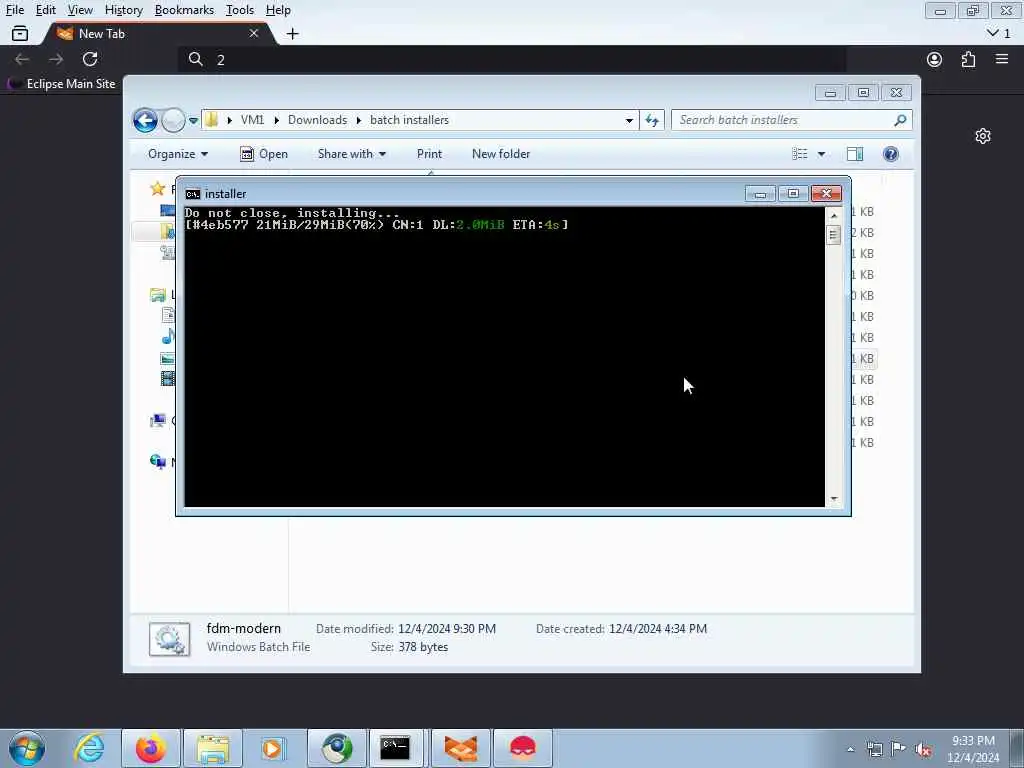Open the view options dropdown arrow
The height and width of the screenshot is (768, 1024).
tap(821, 154)
